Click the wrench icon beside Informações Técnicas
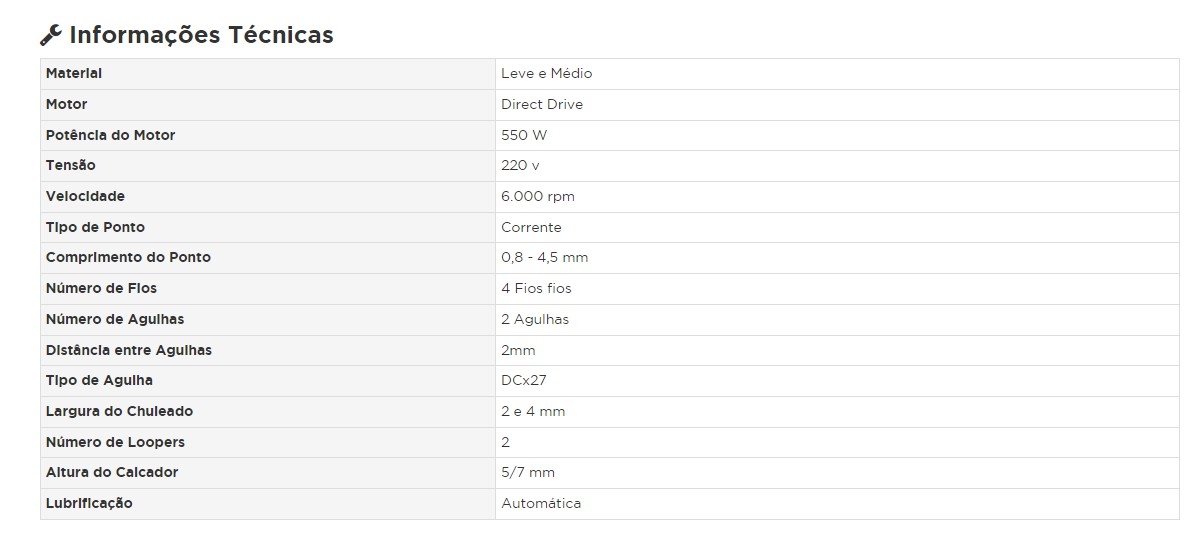 51,36
